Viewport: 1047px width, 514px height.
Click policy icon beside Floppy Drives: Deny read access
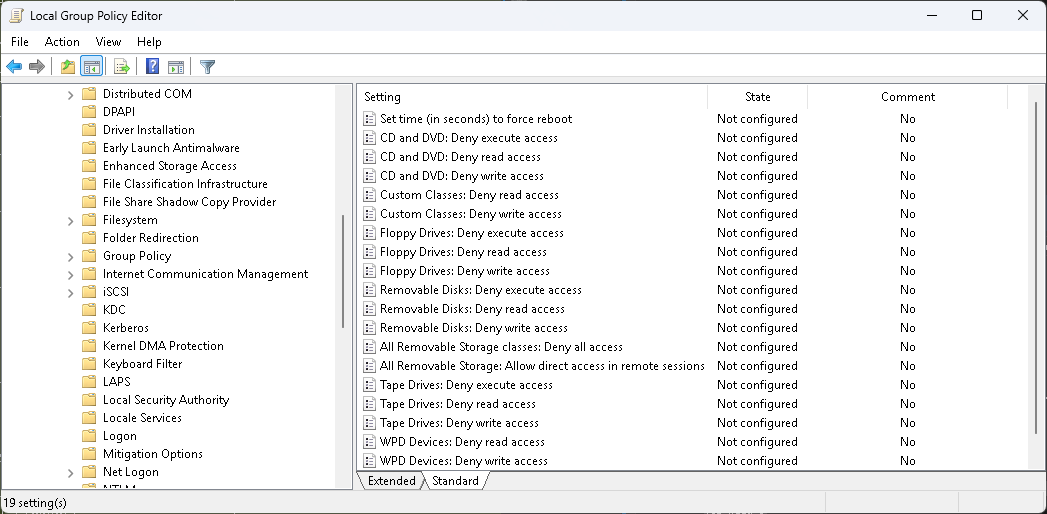pos(369,252)
